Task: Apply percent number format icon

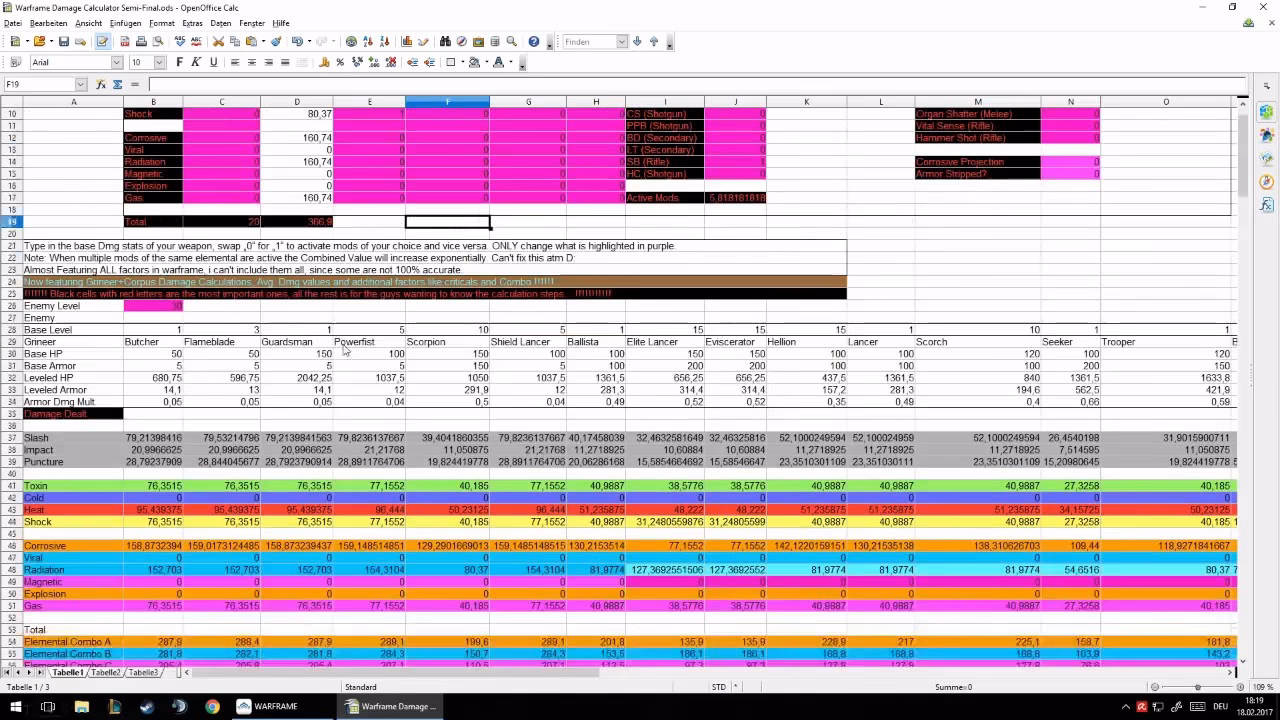Action: coord(340,62)
